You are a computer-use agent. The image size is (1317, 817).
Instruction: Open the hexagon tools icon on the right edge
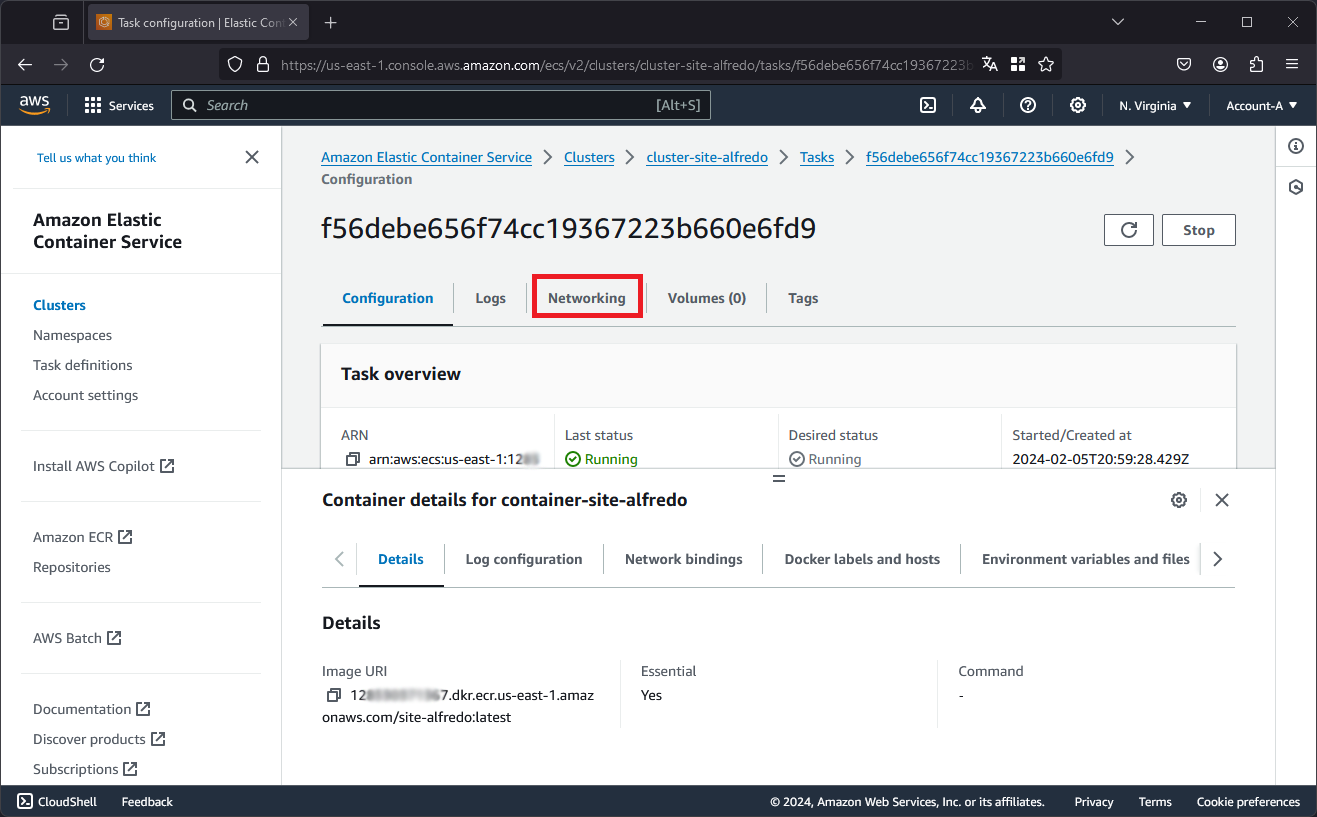tap(1296, 187)
